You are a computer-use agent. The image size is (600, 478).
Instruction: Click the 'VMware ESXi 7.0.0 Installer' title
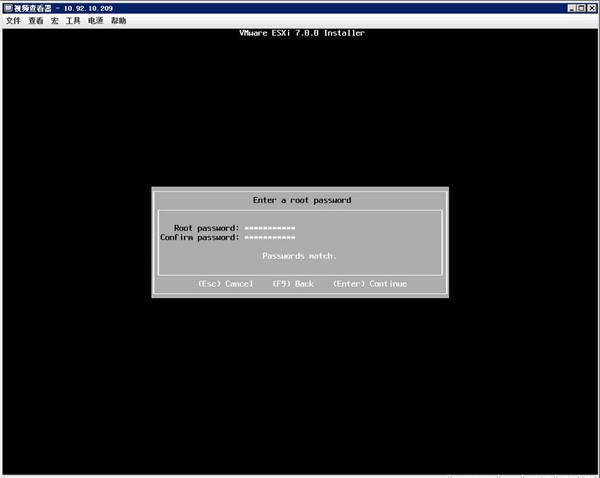(302, 33)
